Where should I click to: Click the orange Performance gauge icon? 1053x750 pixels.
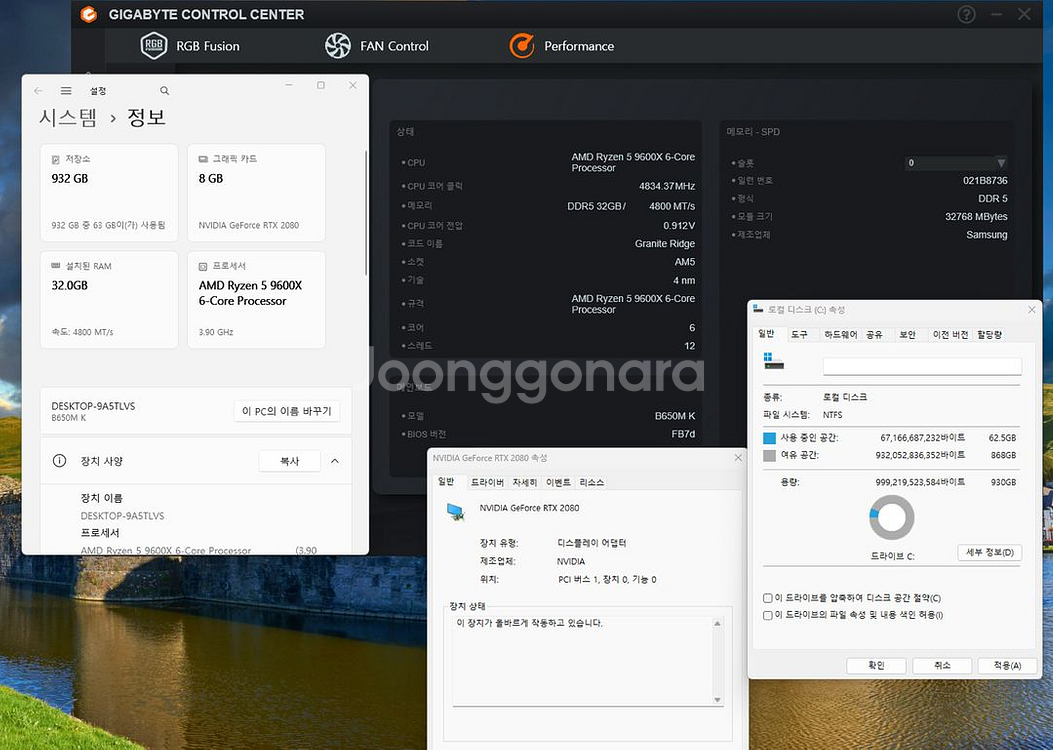tap(522, 46)
